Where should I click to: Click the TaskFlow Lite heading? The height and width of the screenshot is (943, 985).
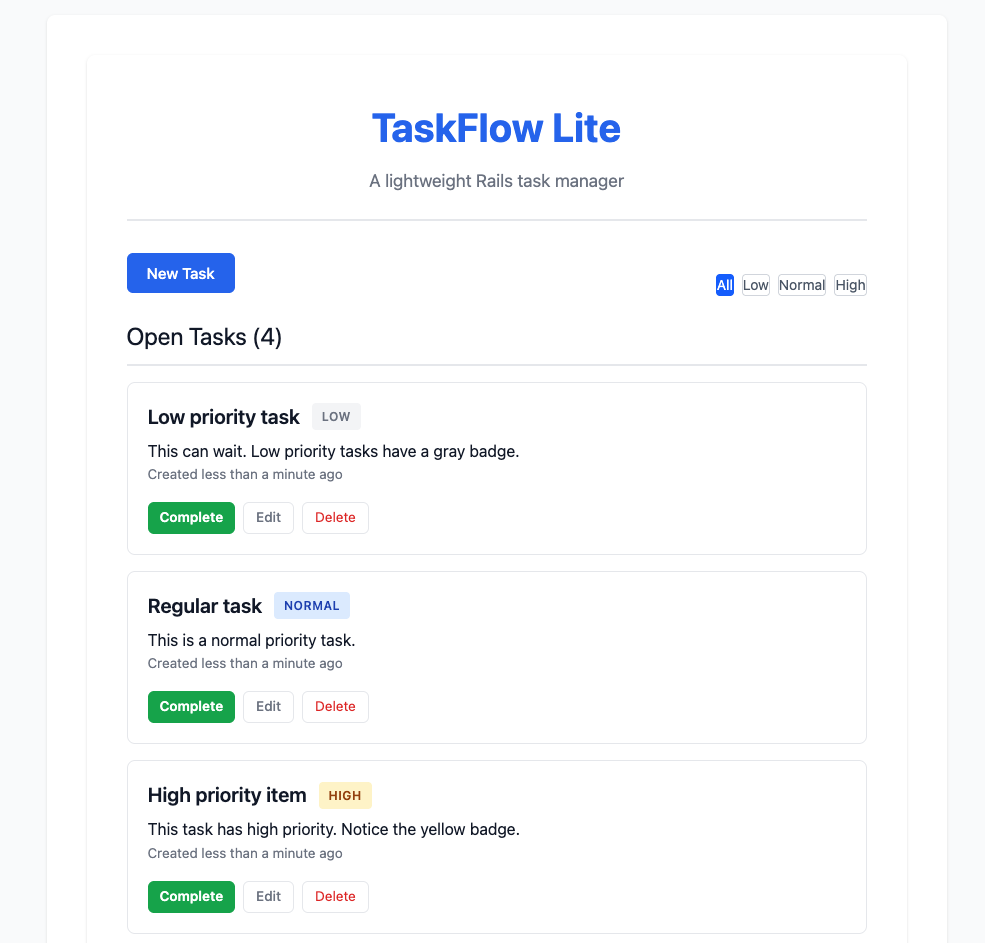[496, 128]
